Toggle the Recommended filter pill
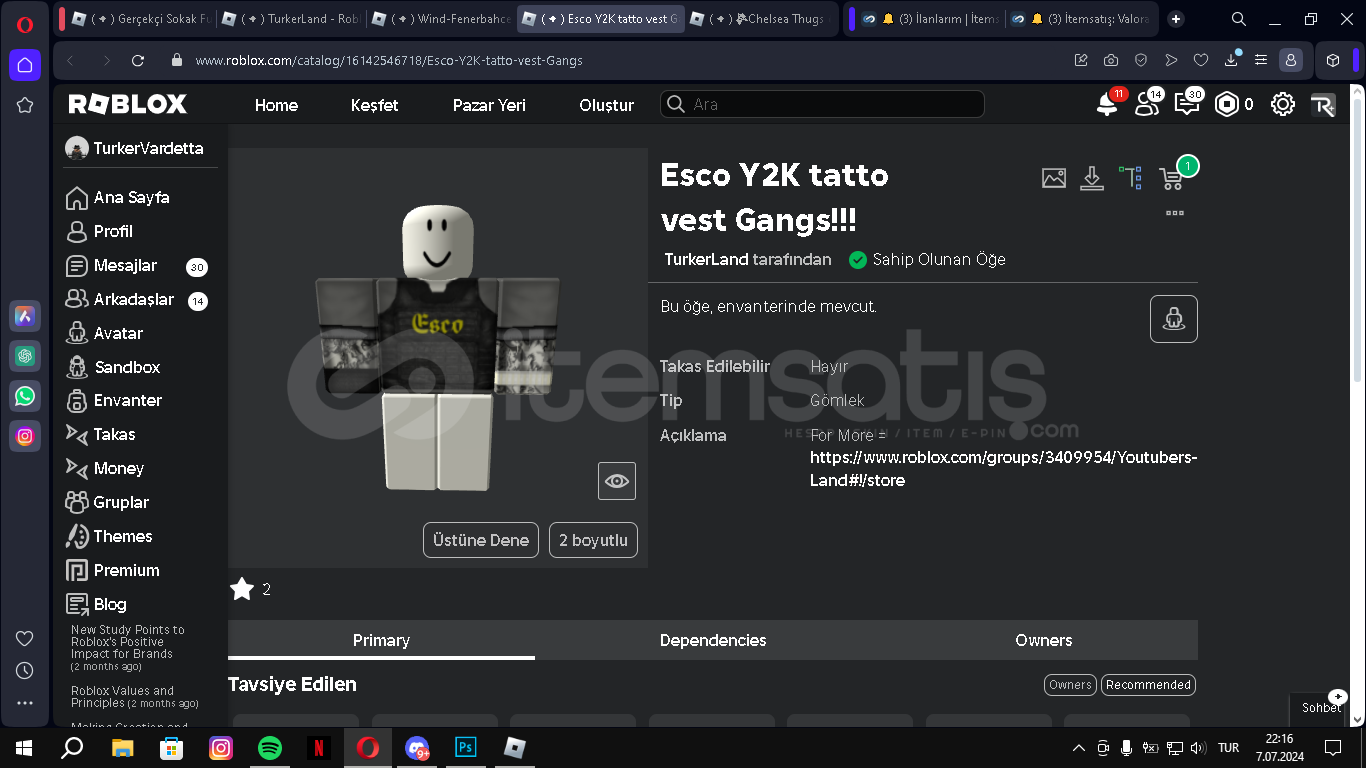Viewport: 1366px width, 768px height. (1148, 685)
